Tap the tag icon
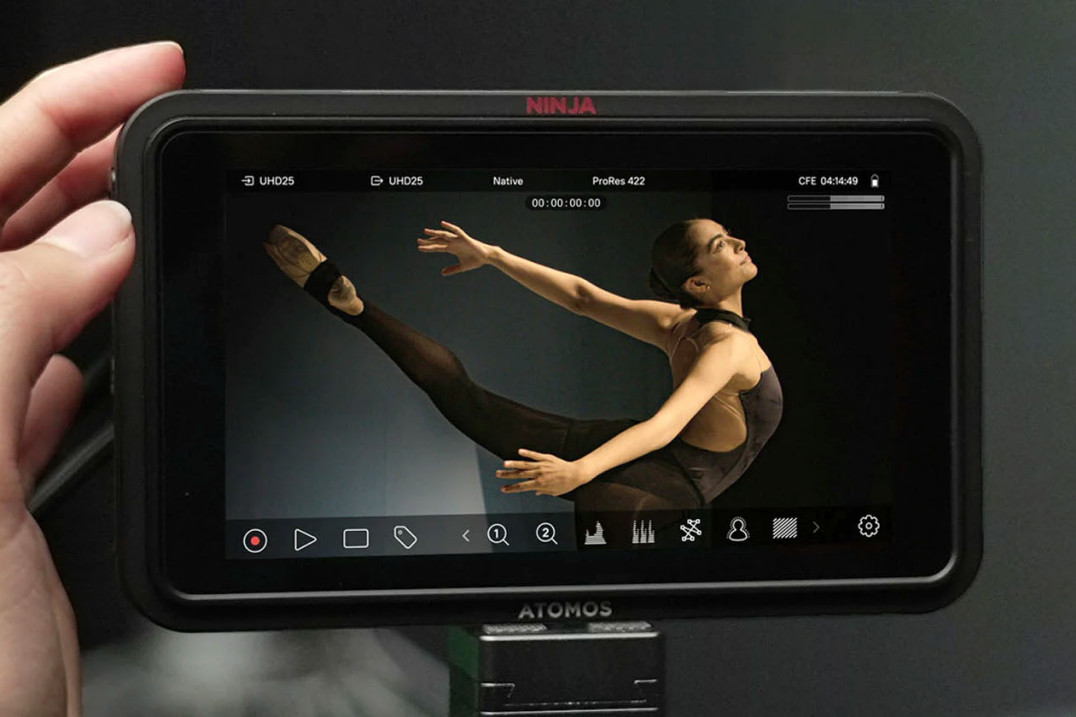The image size is (1076, 717). [405, 537]
